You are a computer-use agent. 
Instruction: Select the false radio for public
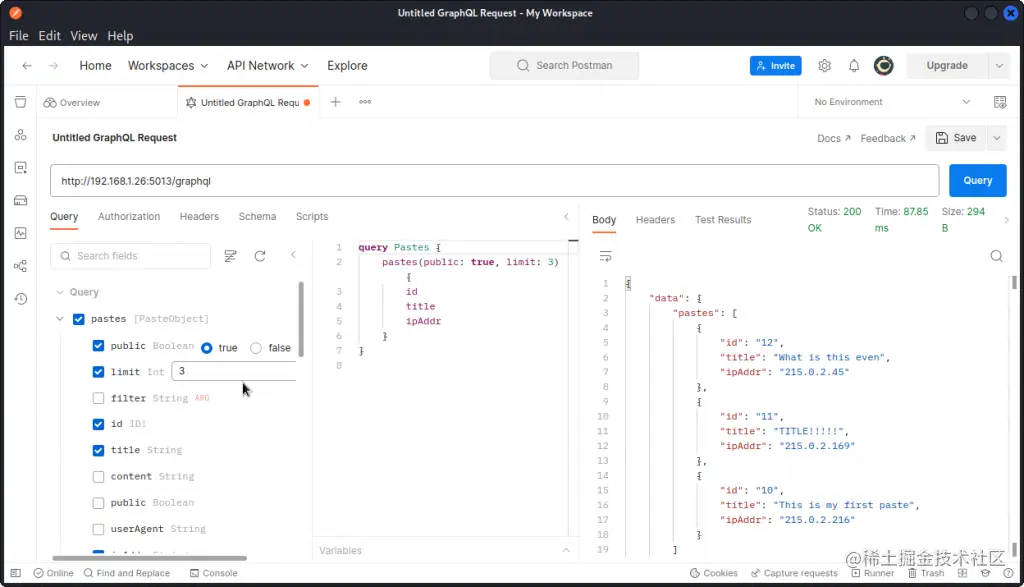(x=256, y=348)
